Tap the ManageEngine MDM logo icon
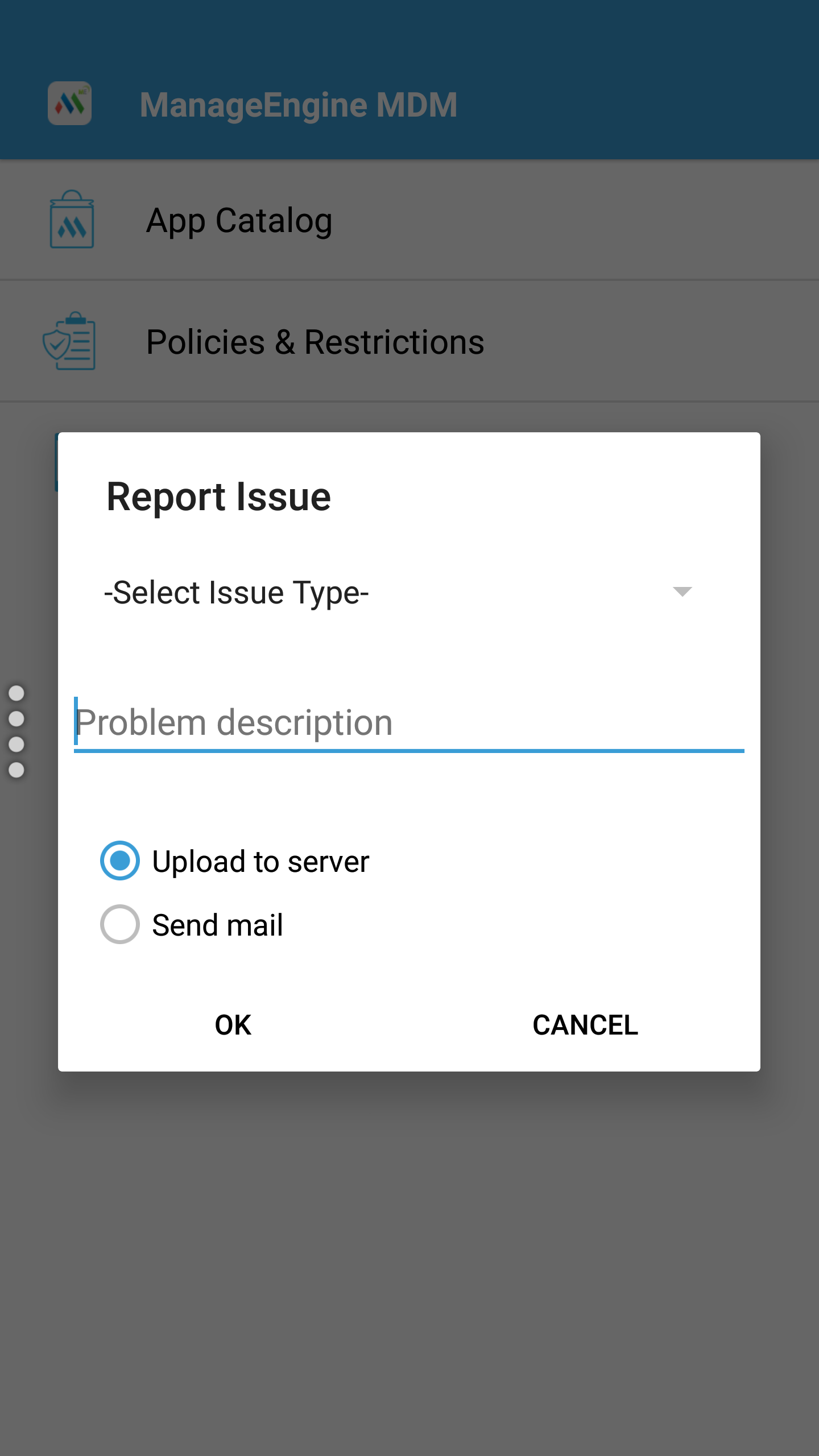819x1456 pixels. (x=69, y=104)
